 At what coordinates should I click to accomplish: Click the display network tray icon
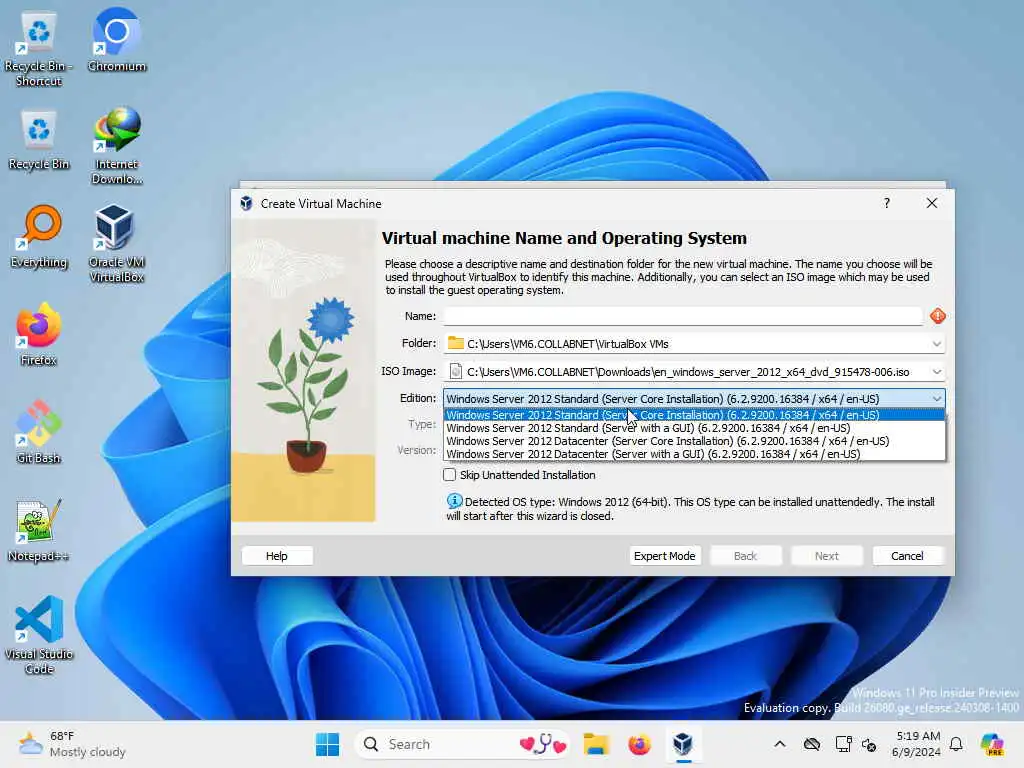(843, 744)
